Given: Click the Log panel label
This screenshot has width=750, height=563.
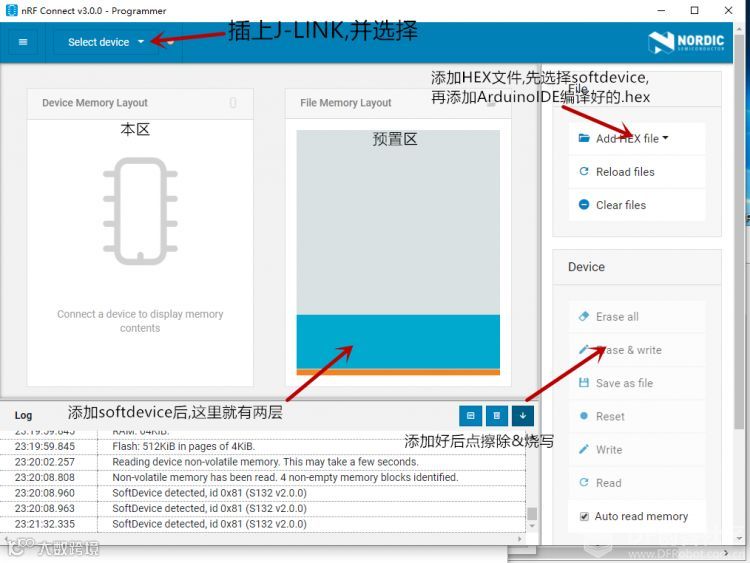Looking at the screenshot, I should click(23, 416).
